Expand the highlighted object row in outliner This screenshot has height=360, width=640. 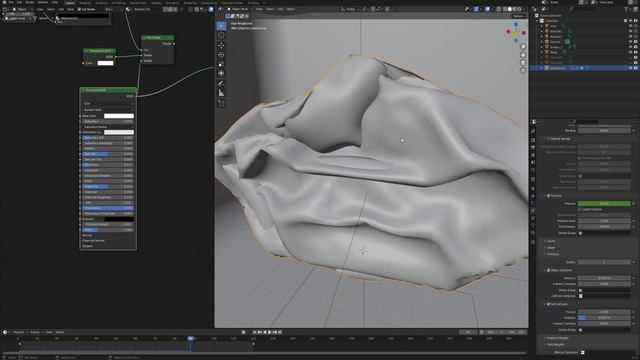tap(542, 68)
